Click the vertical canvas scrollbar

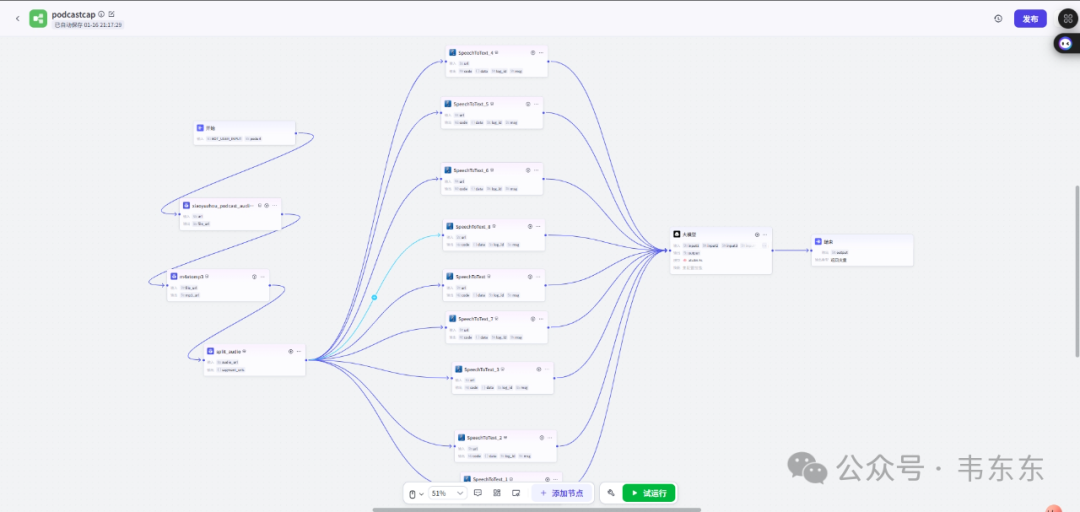click(x=1077, y=272)
